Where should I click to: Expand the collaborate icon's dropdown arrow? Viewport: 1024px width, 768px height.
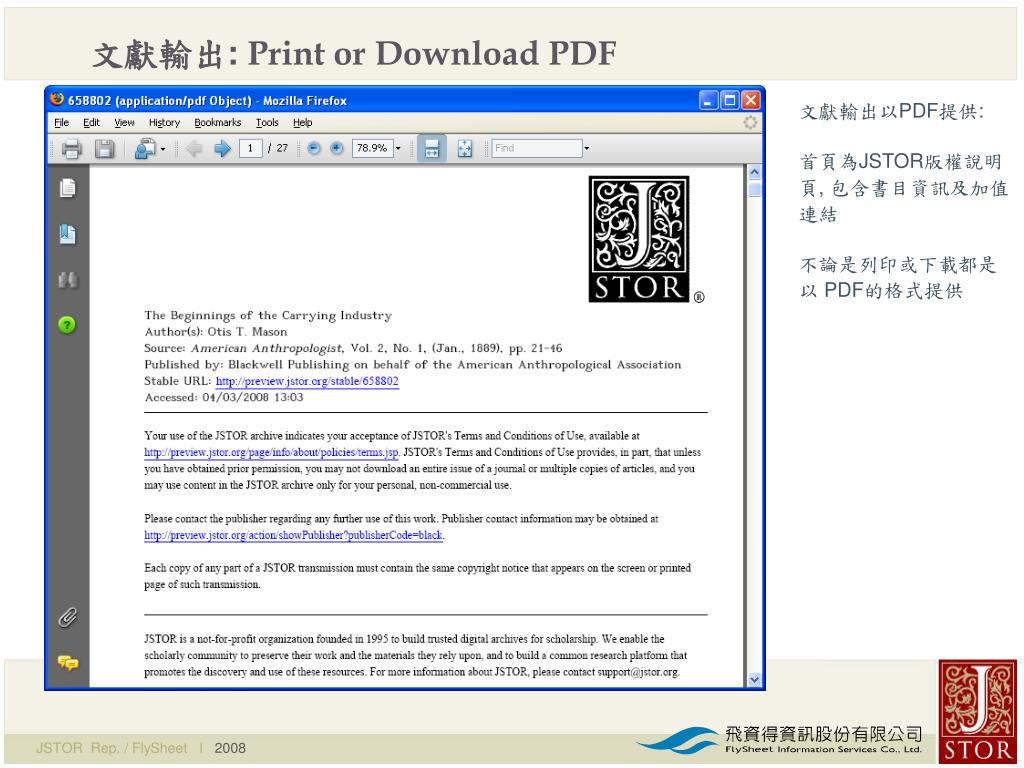pyautogui.click(x=163, y=150)
